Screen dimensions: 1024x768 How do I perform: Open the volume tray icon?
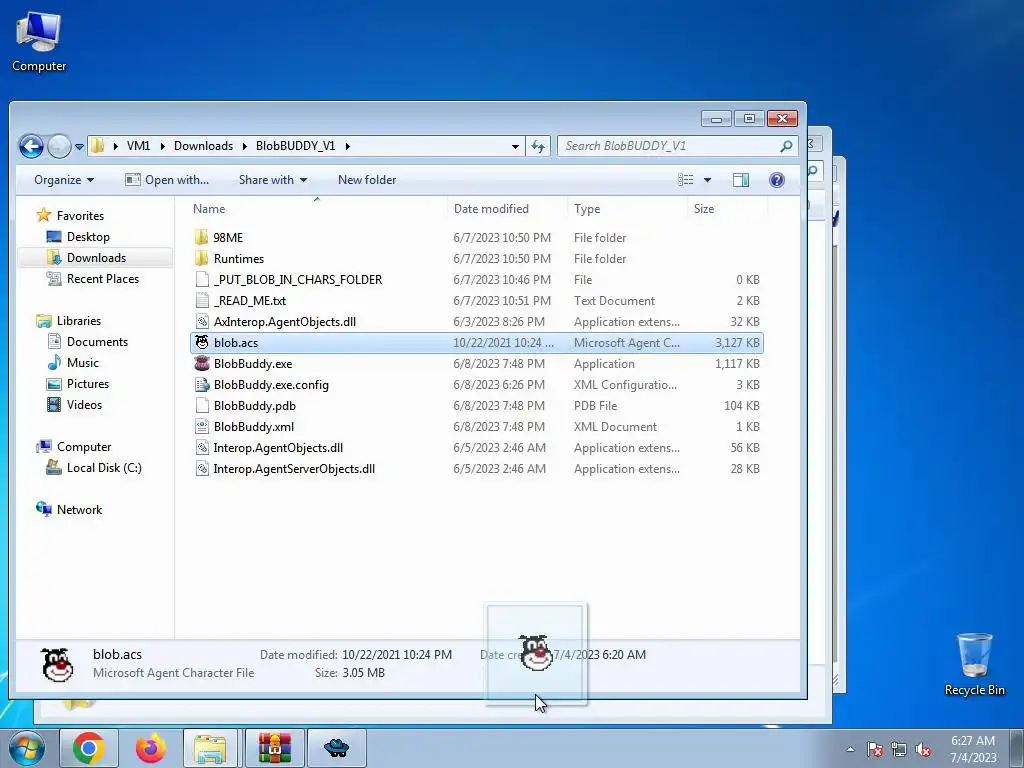tap(923, 749)
